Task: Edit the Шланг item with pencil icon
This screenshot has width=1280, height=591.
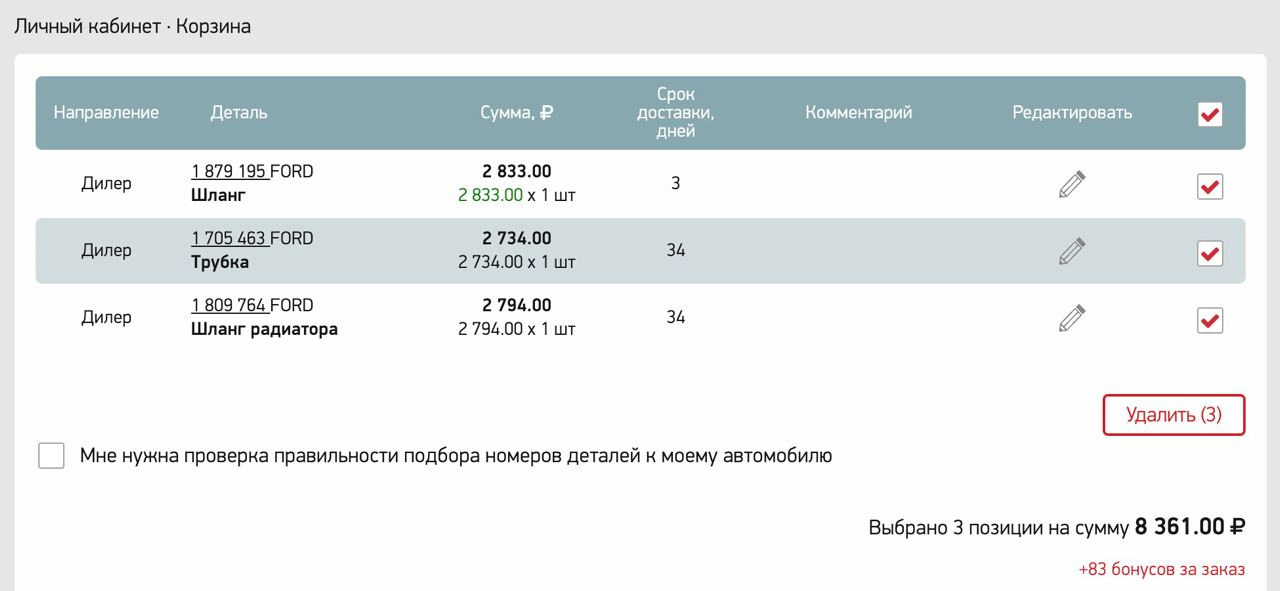Action: coord(1072,185)
